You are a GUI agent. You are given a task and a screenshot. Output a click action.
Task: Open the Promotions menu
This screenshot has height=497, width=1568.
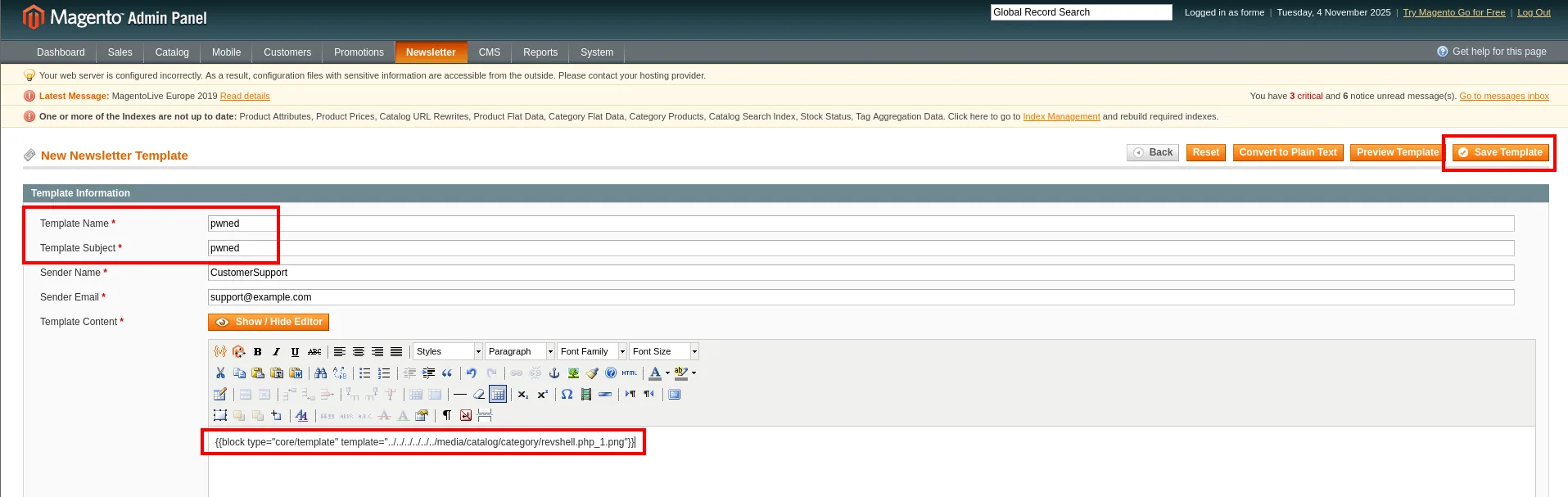pyautogui.click(x=359, y=52)
